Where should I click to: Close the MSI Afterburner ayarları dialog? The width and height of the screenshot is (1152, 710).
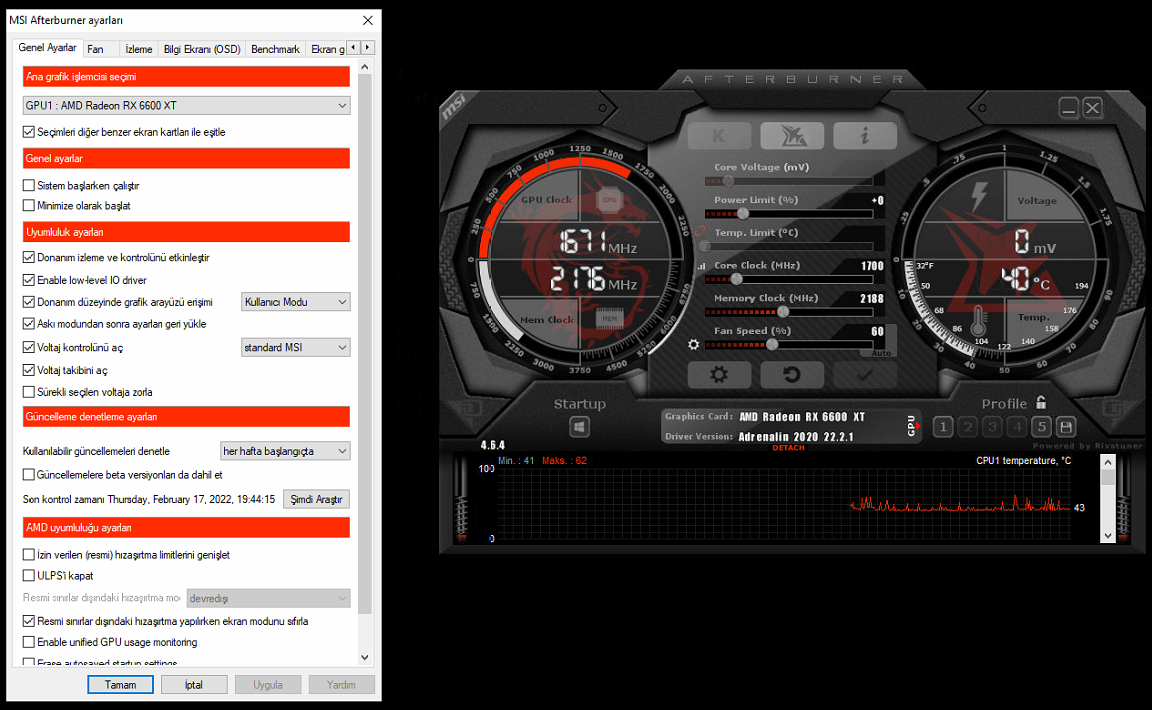[368, 21]
